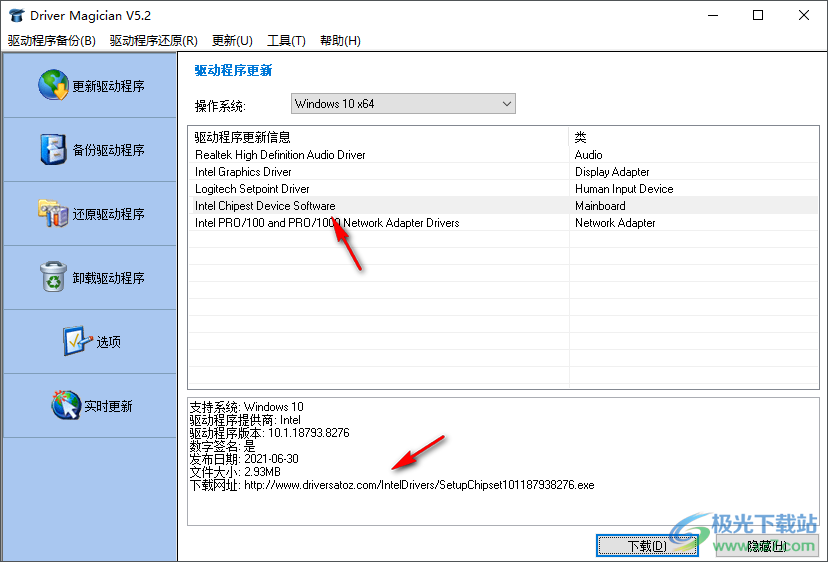Open the 驱动程序还原(R) menu
The width and height of the screenshot is (828, 562).
[x=154, y=41]
